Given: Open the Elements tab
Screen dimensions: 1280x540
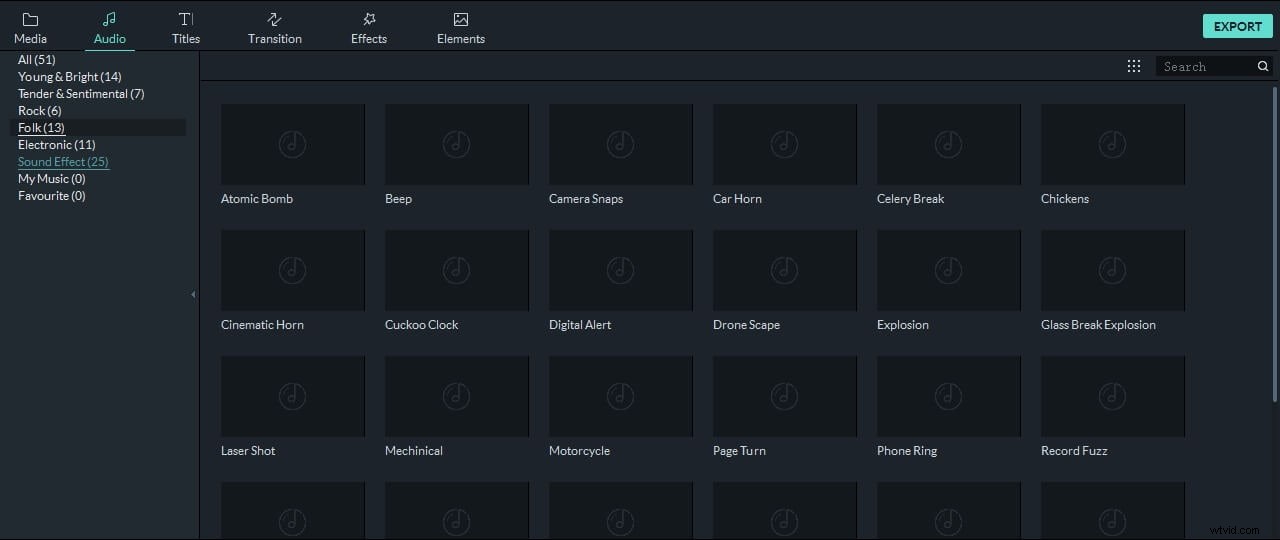Looking at the screenshot, I should 461,28.
